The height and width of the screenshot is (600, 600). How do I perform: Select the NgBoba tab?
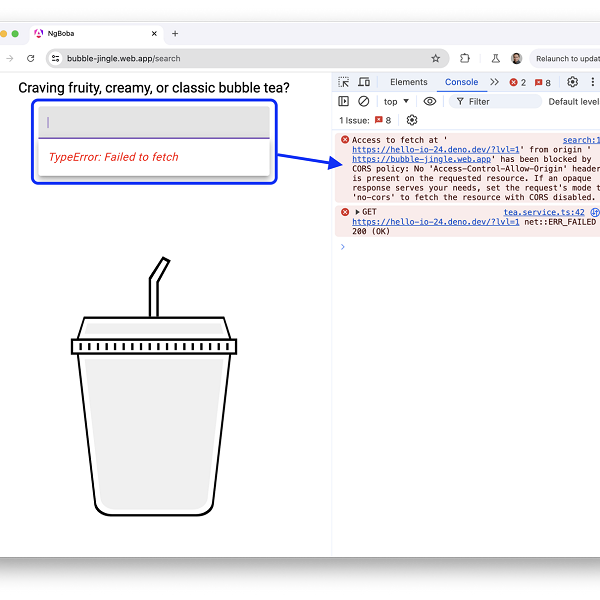(96, 34)
